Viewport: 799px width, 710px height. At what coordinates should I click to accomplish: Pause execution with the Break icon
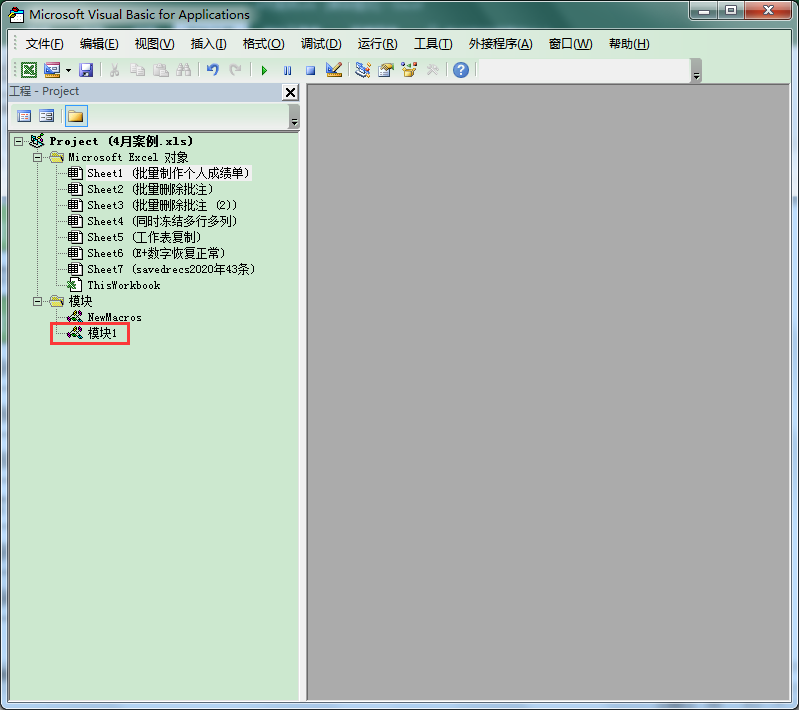(287, 70)
